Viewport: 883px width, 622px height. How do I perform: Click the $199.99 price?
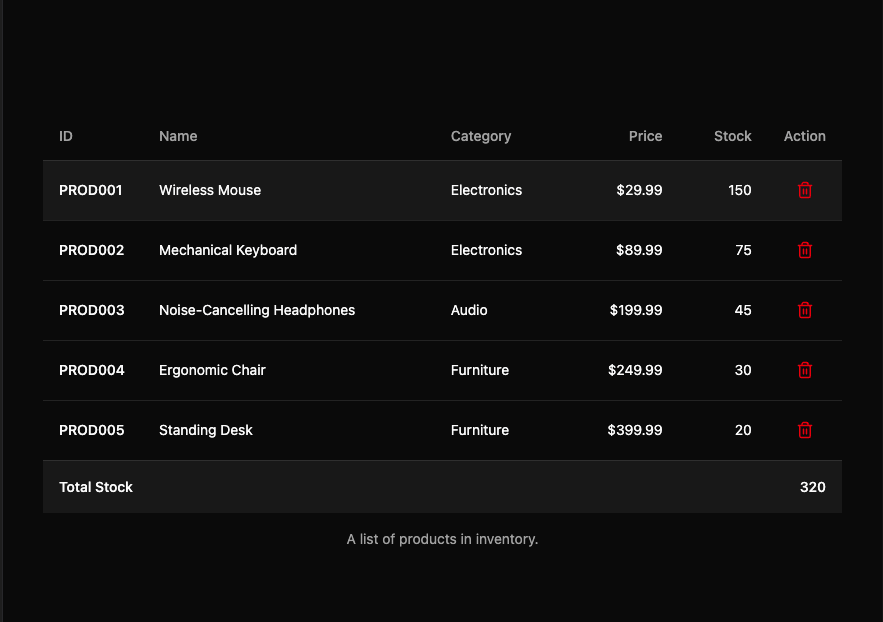tap(636, 310)
